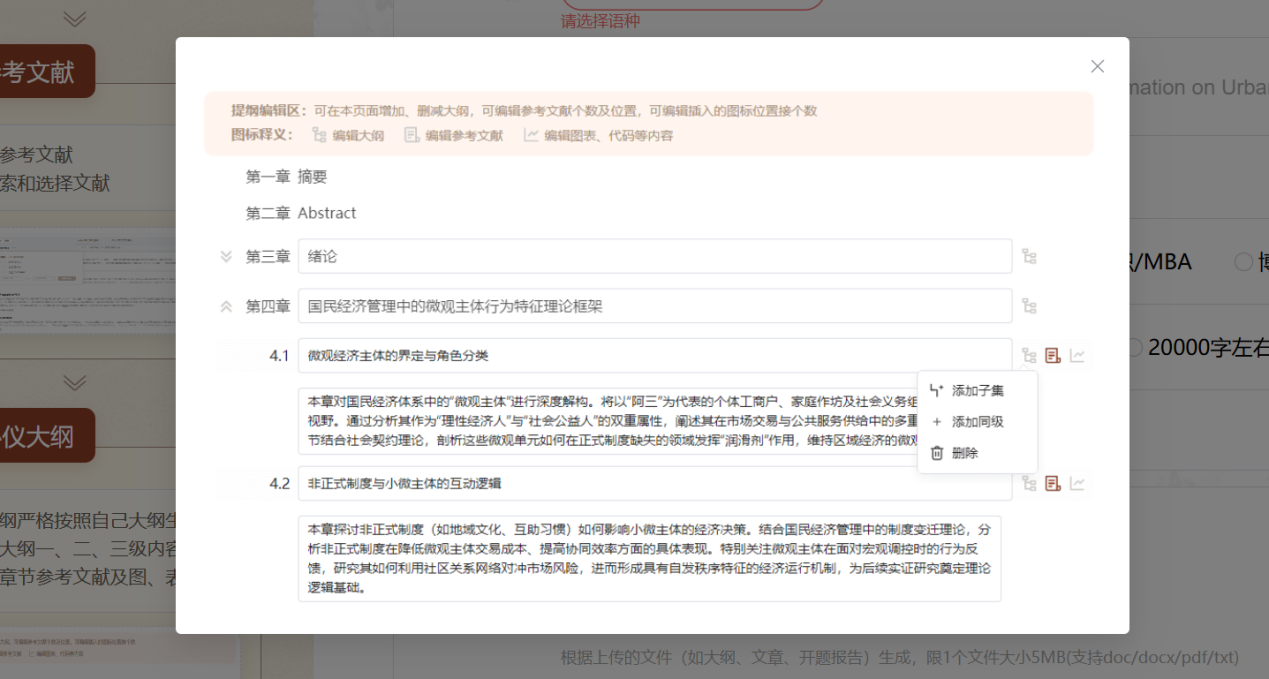Edit references icon on section 4.2
The height and width of the screenshot is (679, 1269).
1053,483
